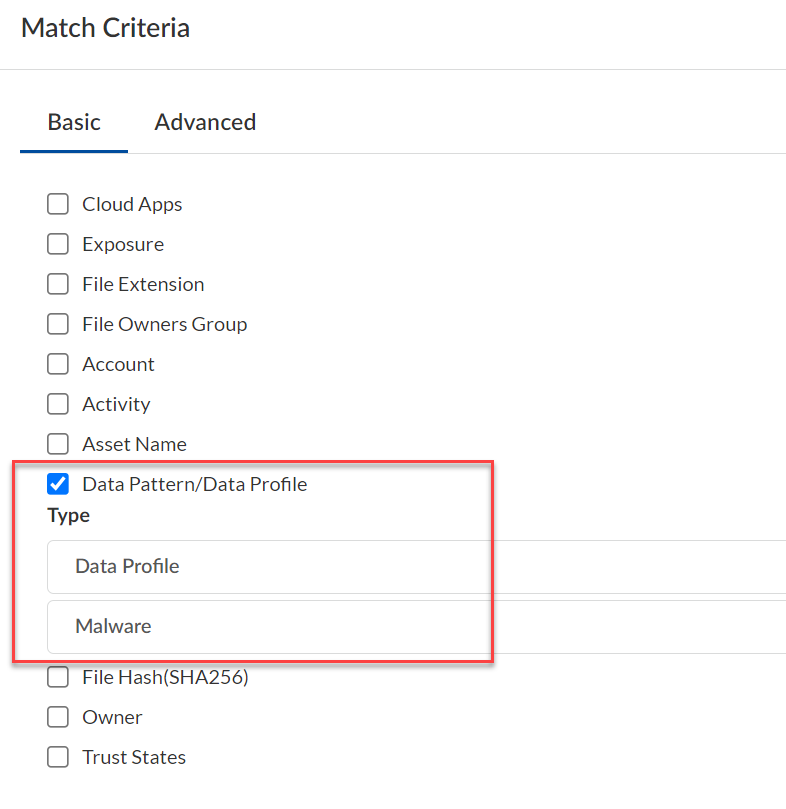The width and height of the screenshot is (786, 809).
Task: Enable the Account match criteria
Action: tap(58, 364)
